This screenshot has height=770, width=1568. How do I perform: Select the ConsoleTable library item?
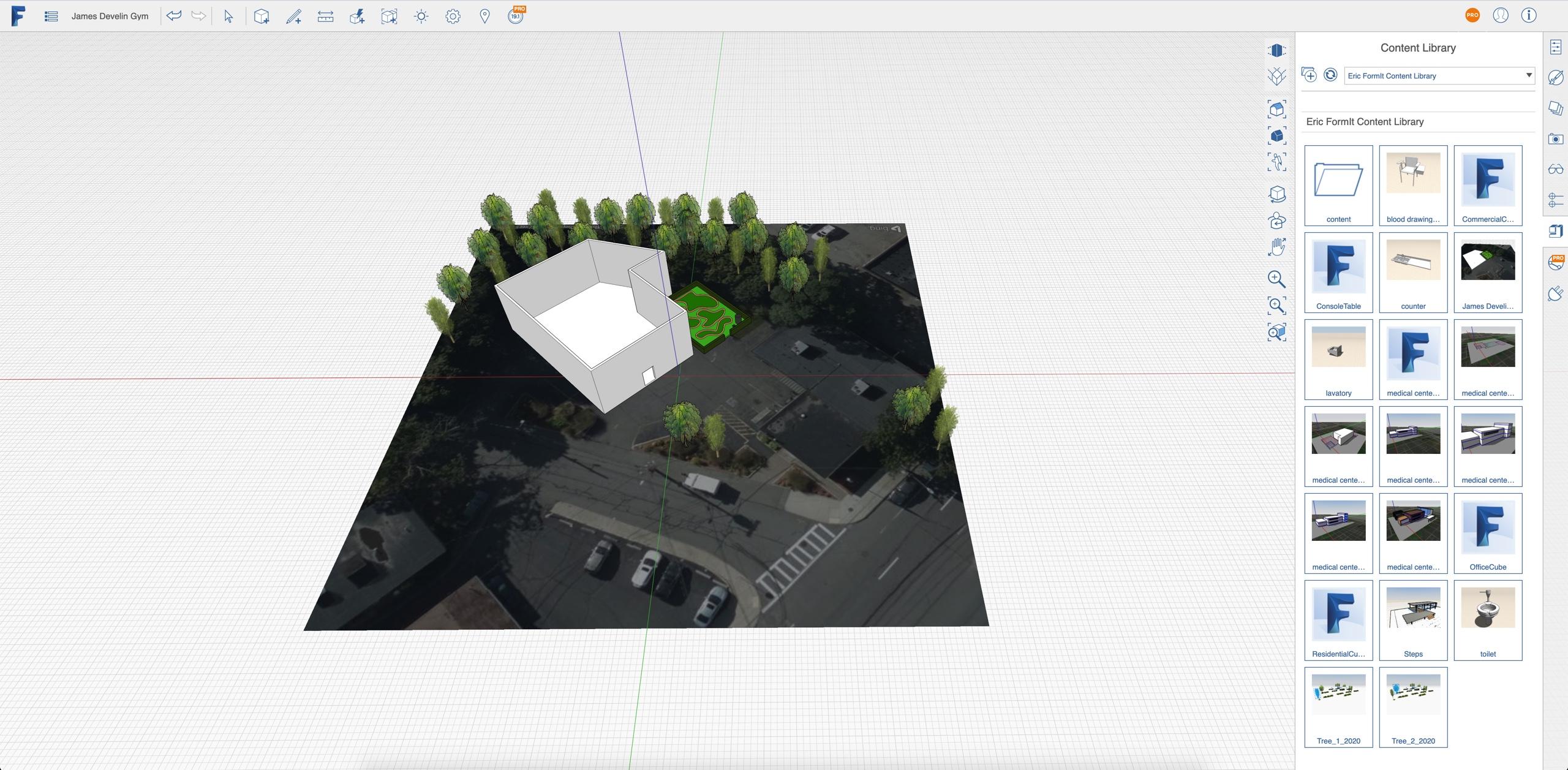(1338, 273)
